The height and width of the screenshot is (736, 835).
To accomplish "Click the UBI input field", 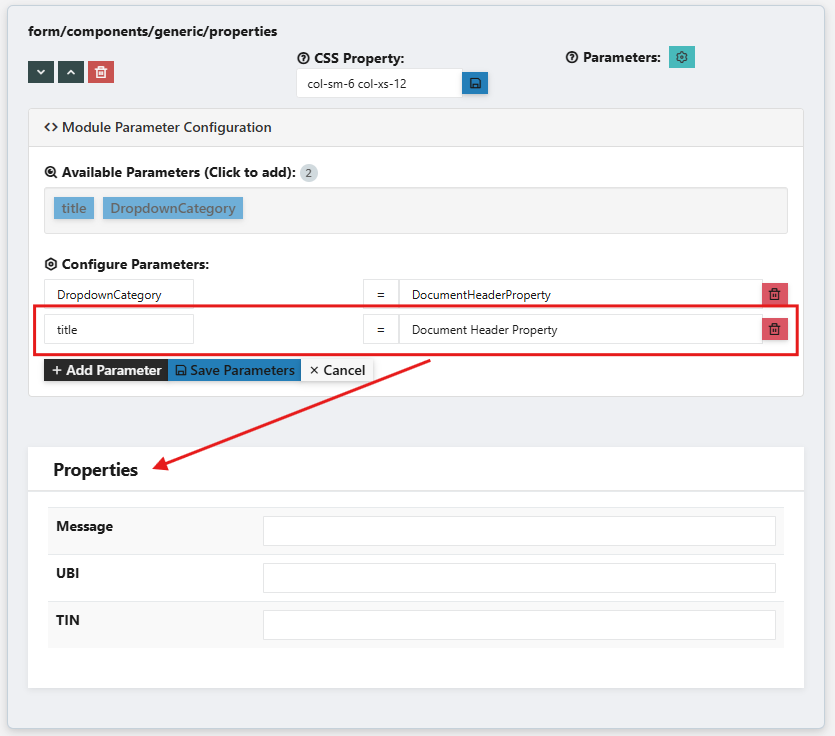I will coord(519,578).
